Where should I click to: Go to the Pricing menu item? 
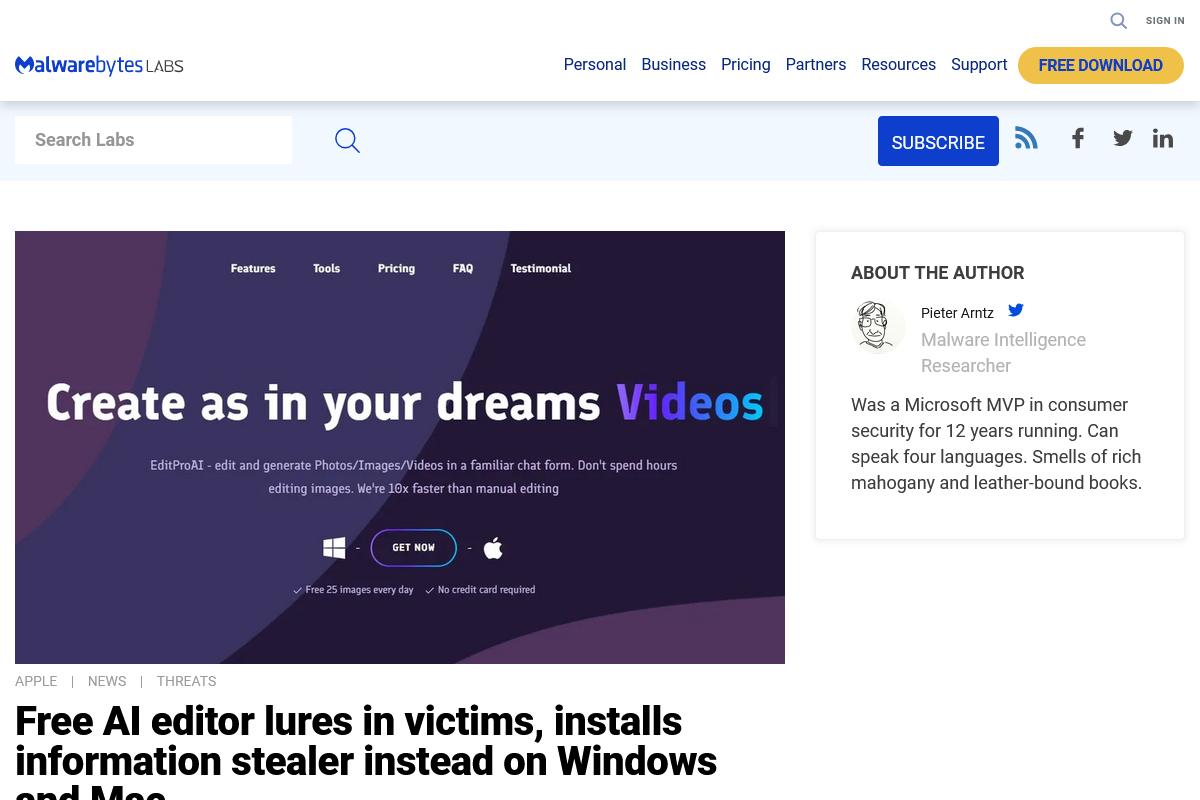coord(746,65)
